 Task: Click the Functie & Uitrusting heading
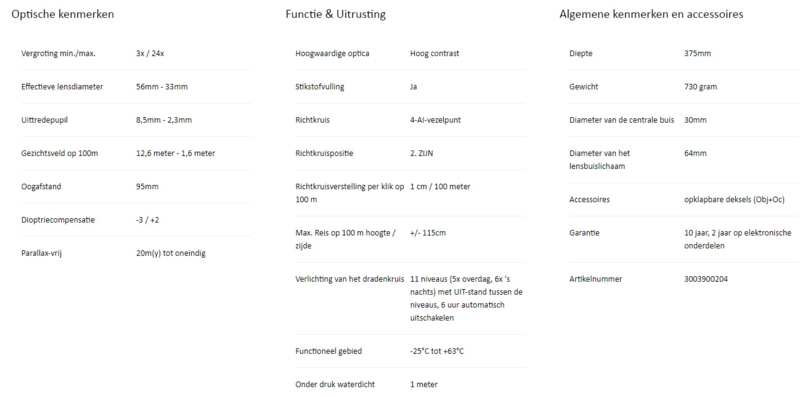336,14
